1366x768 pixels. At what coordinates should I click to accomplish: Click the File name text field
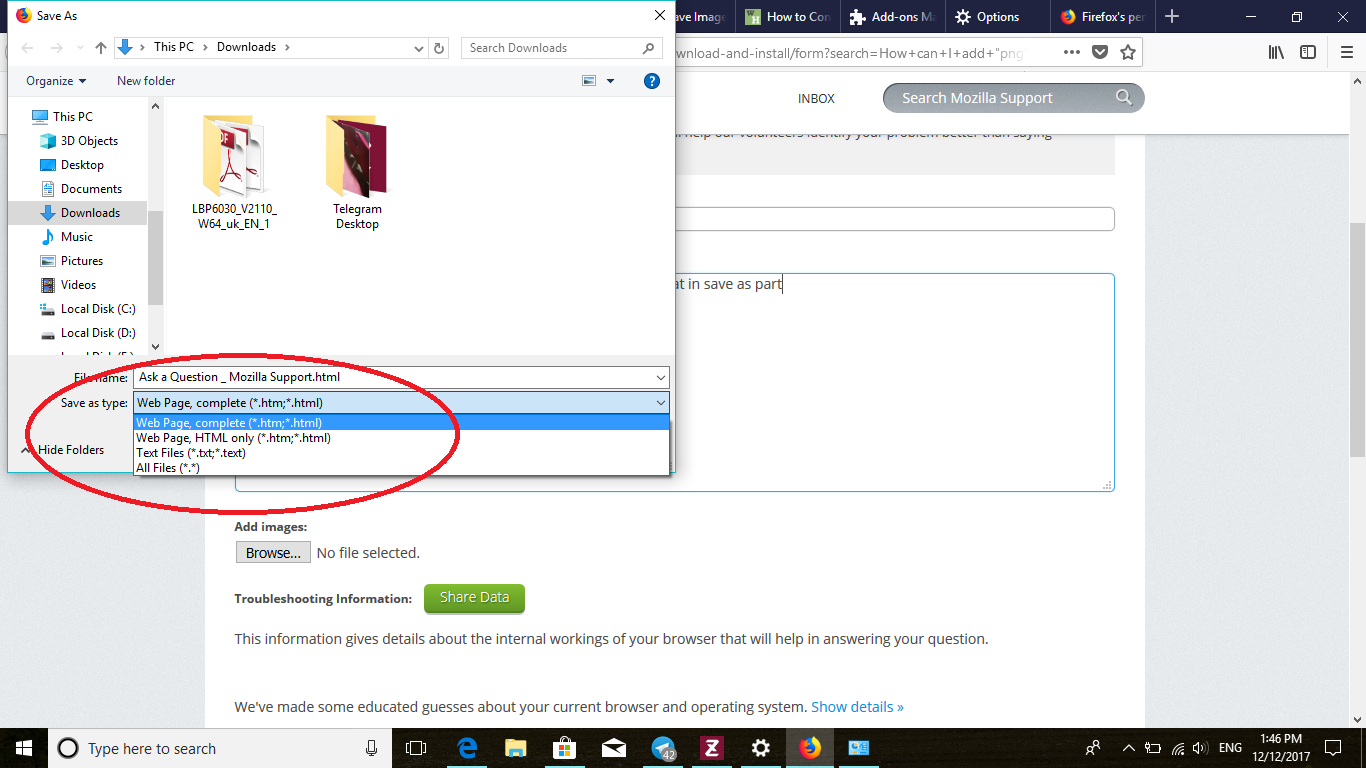(392, 377)
